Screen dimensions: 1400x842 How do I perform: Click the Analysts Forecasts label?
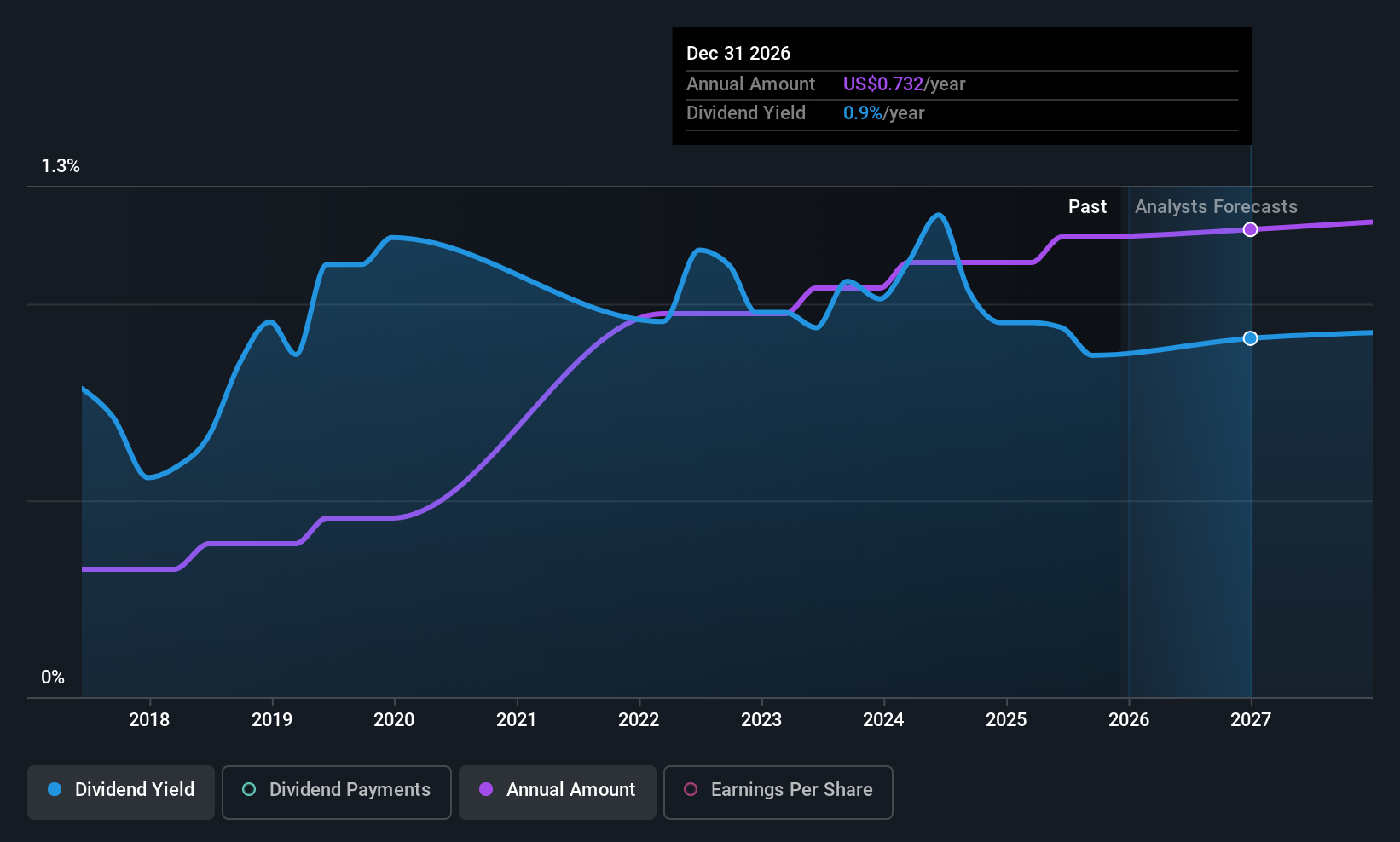(x=1216, y=207)
